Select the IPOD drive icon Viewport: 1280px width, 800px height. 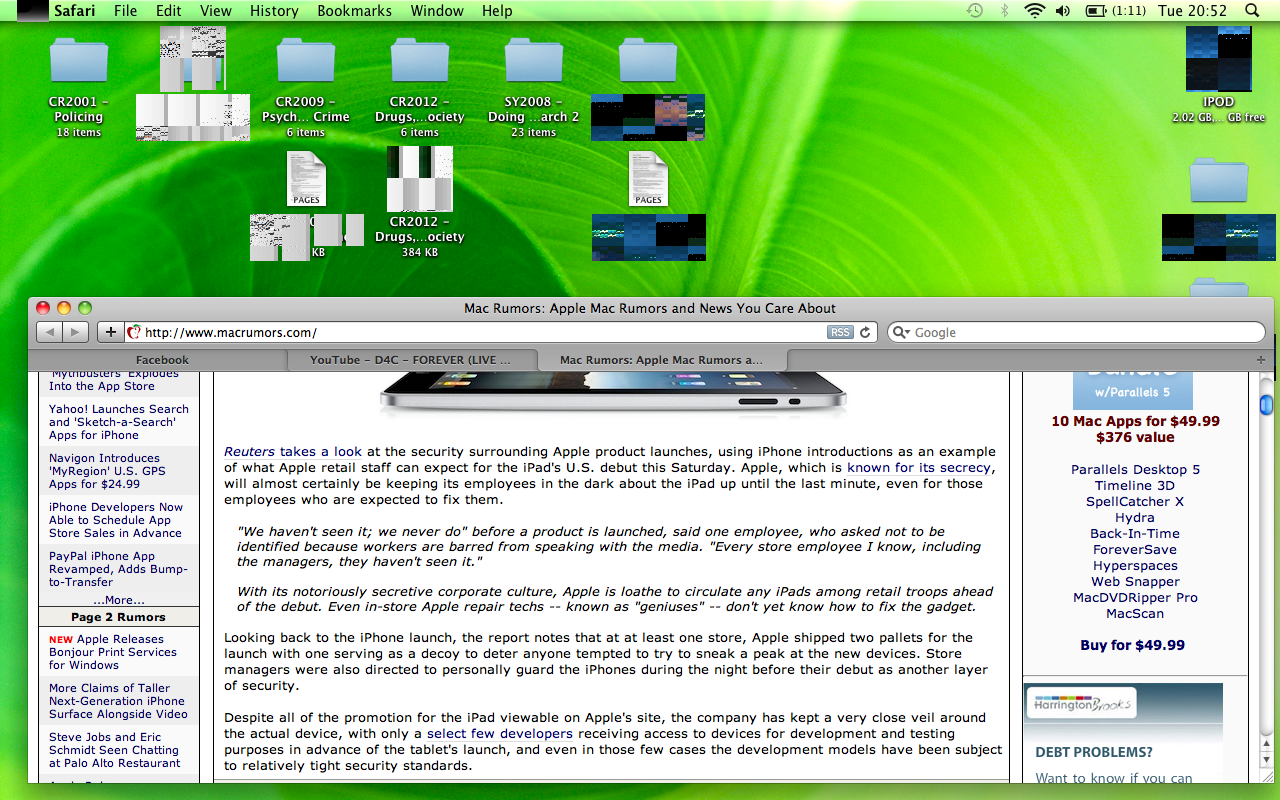click(1218, 60)
